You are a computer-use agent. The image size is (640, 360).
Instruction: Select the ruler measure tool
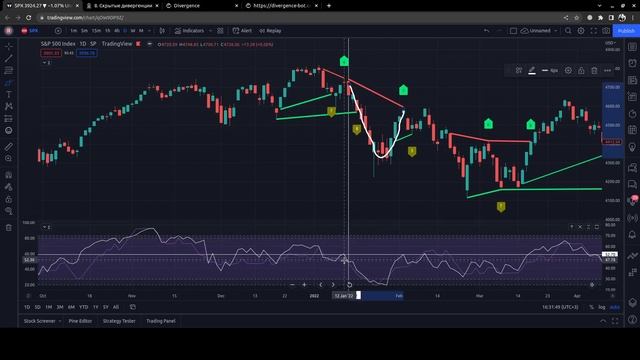coord(9,146)
